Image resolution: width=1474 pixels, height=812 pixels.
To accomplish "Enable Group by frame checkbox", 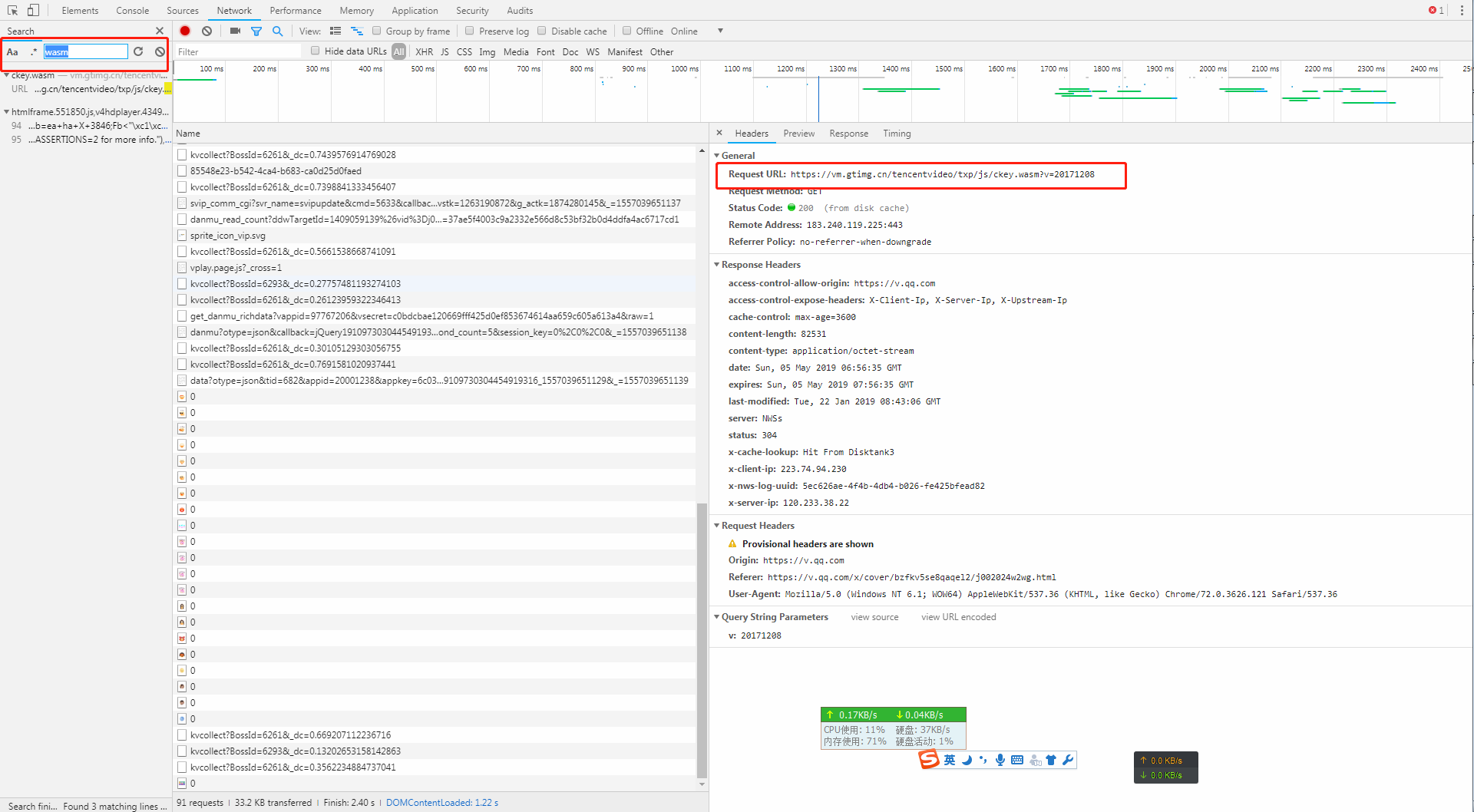I will click(376, 31).
